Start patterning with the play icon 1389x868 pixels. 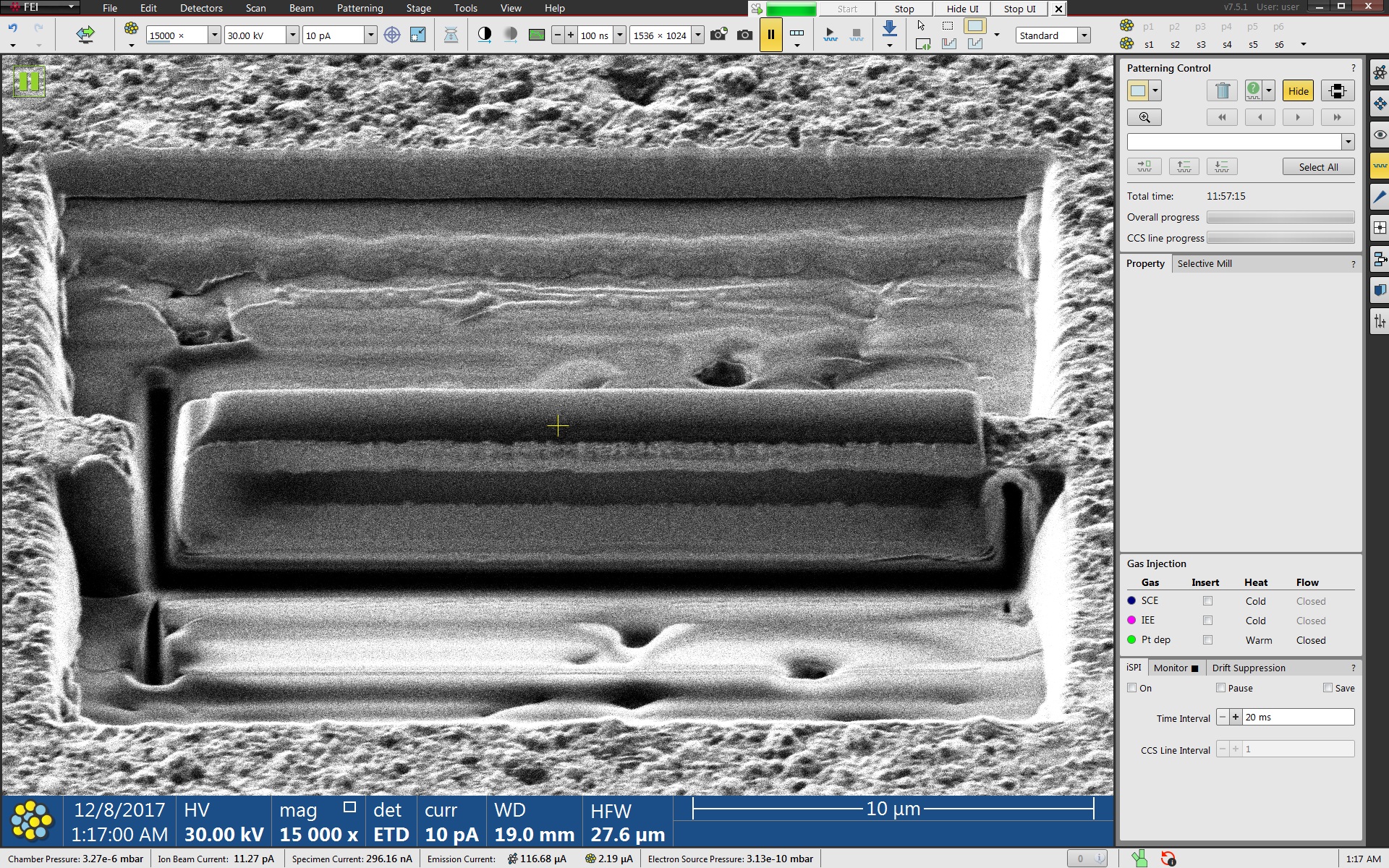830,35
